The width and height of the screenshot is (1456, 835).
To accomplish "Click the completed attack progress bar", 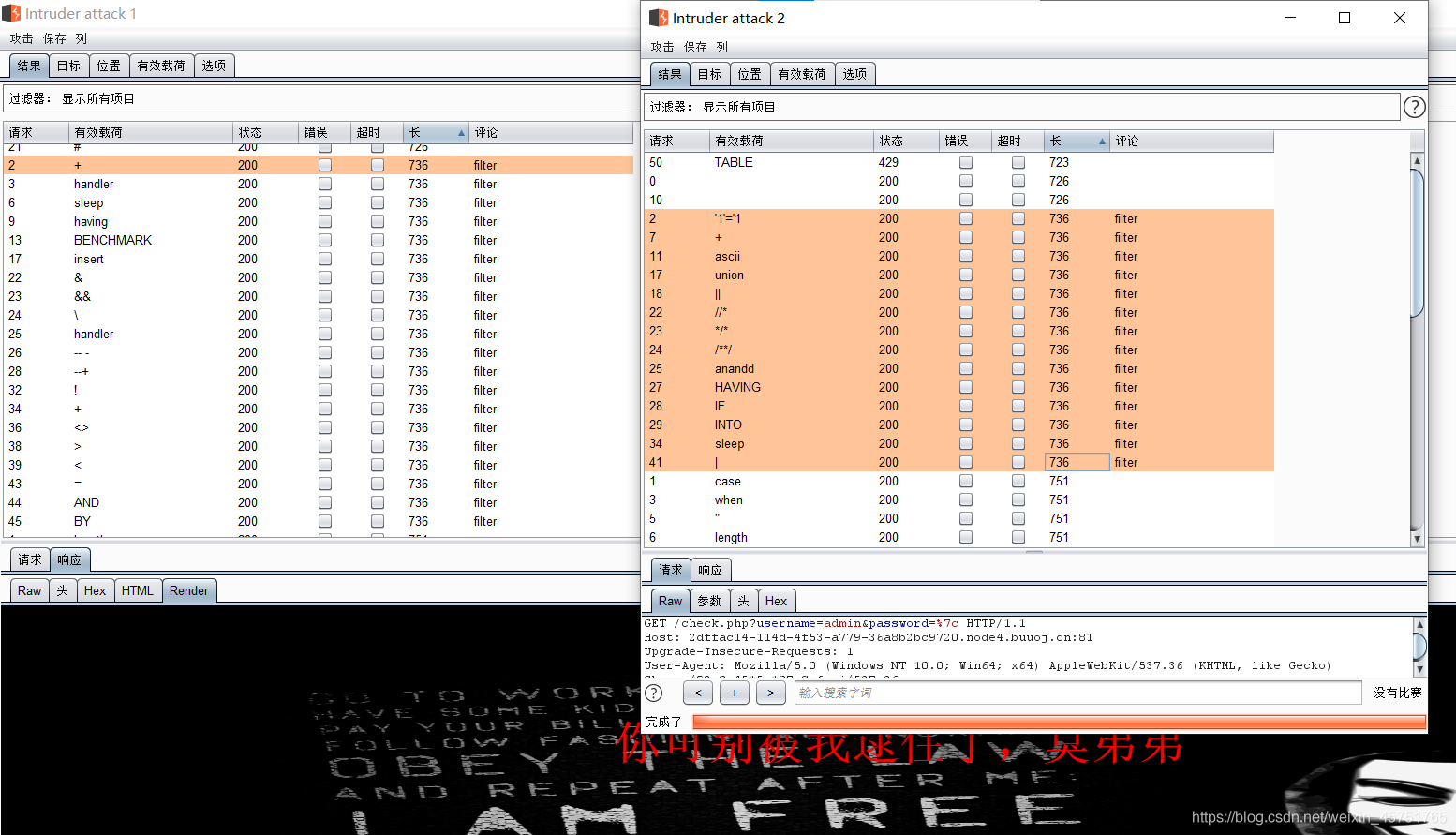I will [1058, 722].
